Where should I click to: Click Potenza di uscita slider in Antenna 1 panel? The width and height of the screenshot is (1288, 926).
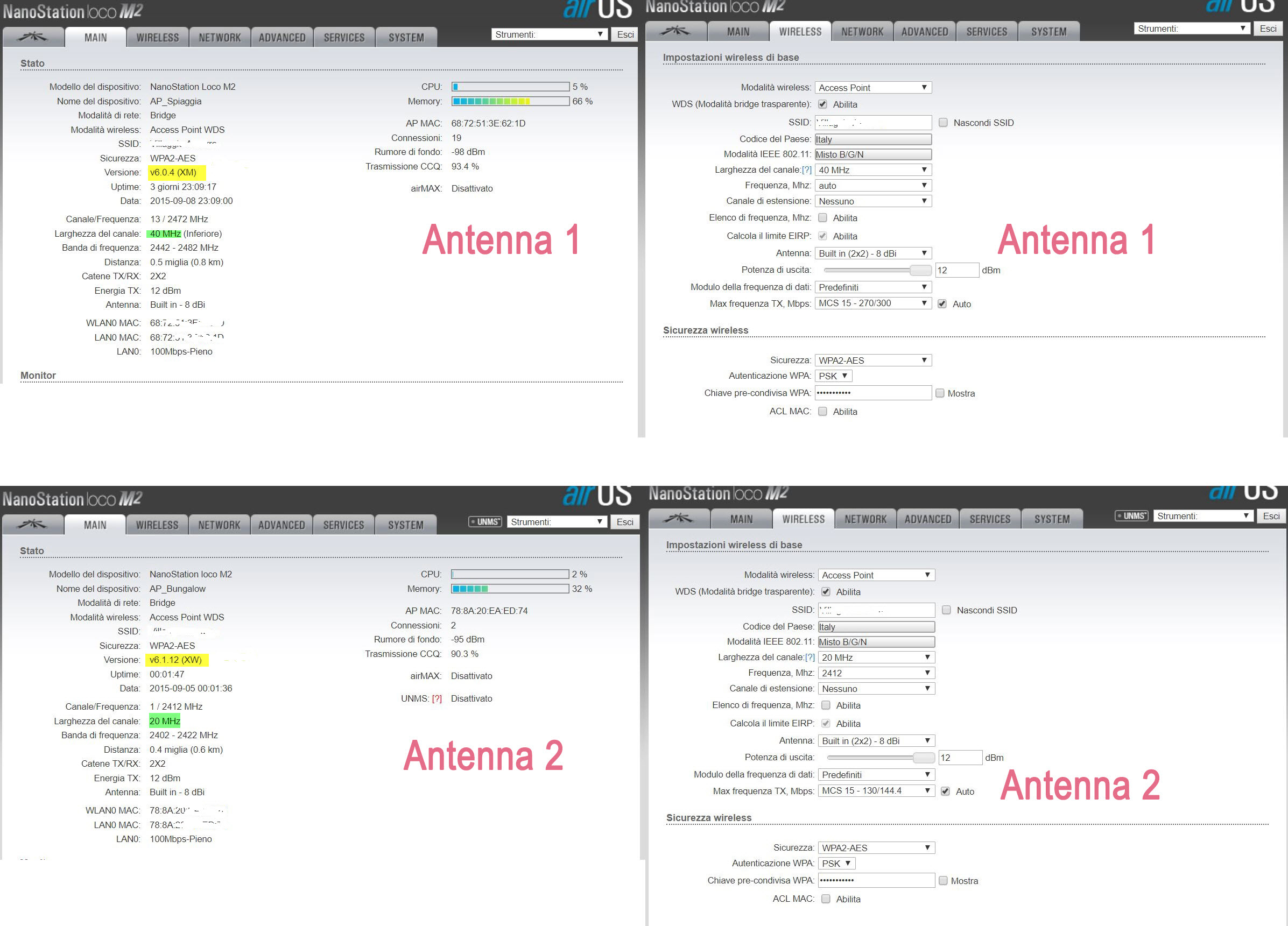click(x=877, y=270)
